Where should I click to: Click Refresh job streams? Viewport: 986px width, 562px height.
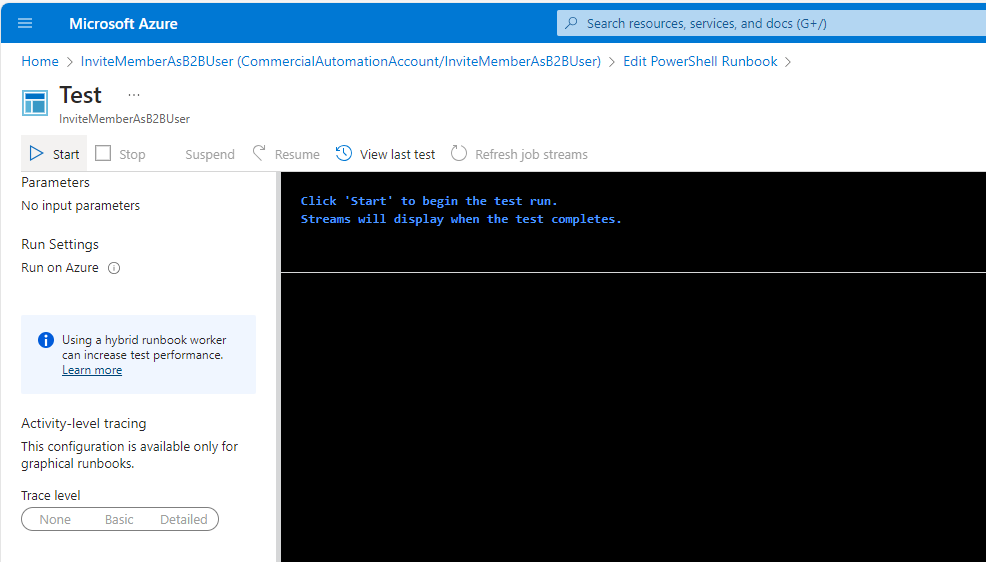519,154
